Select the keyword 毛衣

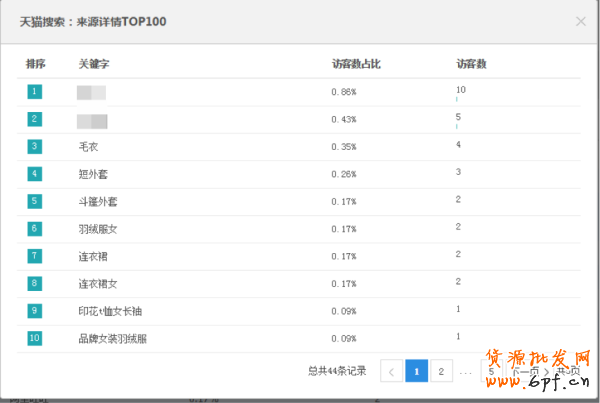(x=88, y=147)
